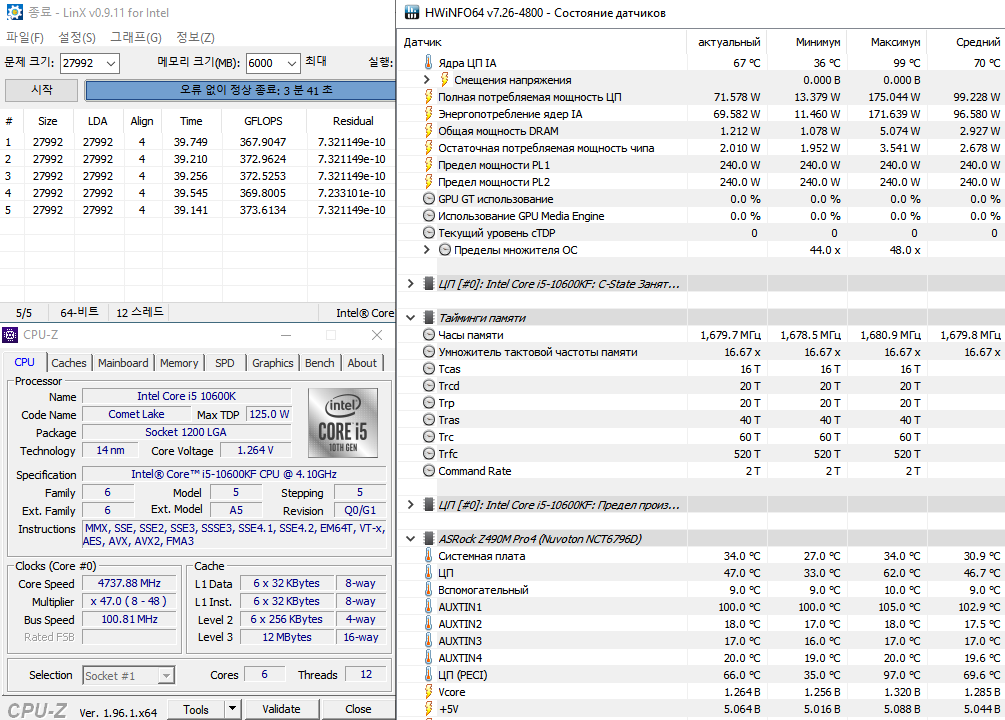1005x720 pixels.
Task: Click the Close button in CPU-Z
Action: coord(358,708)
